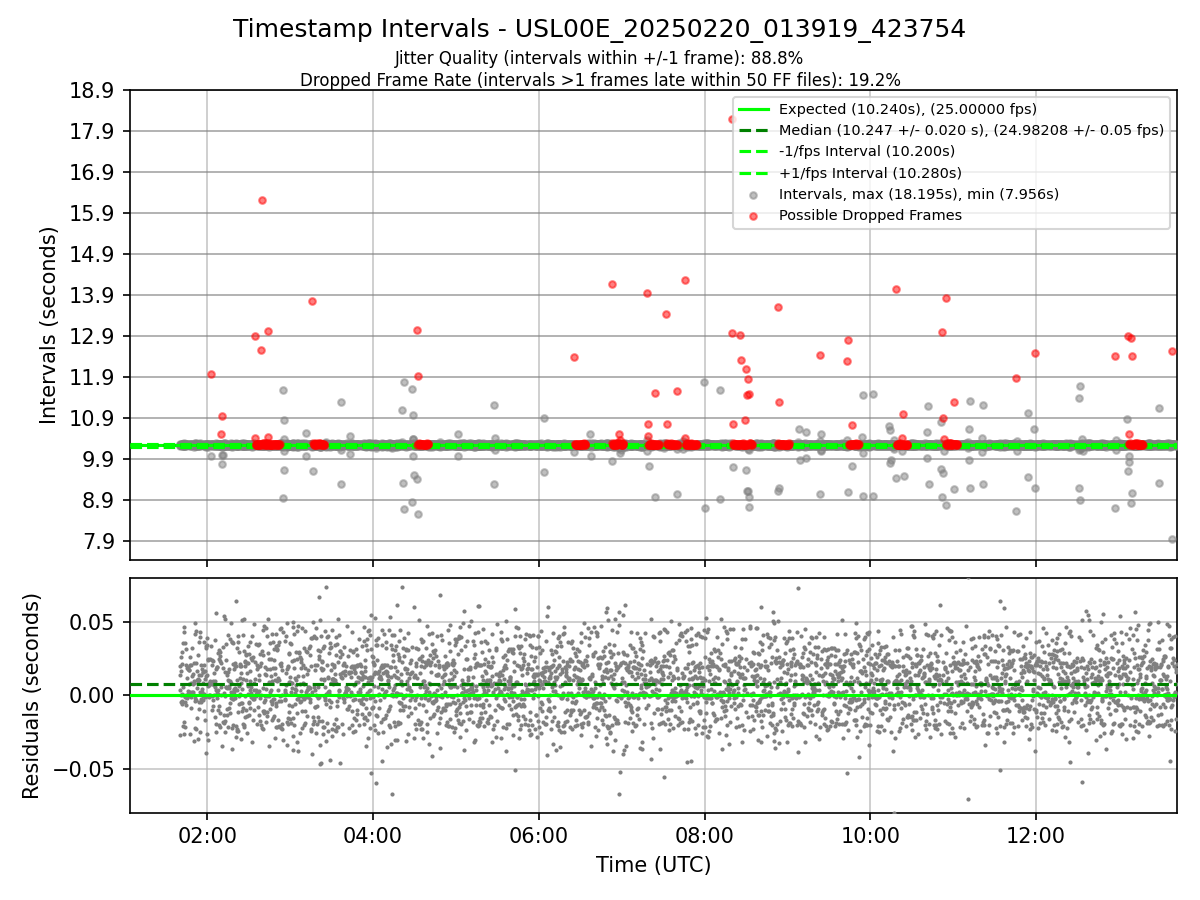
Task: Click legend entry '+1/fps Interval (10.280s)'
Action: coord(868,172)
